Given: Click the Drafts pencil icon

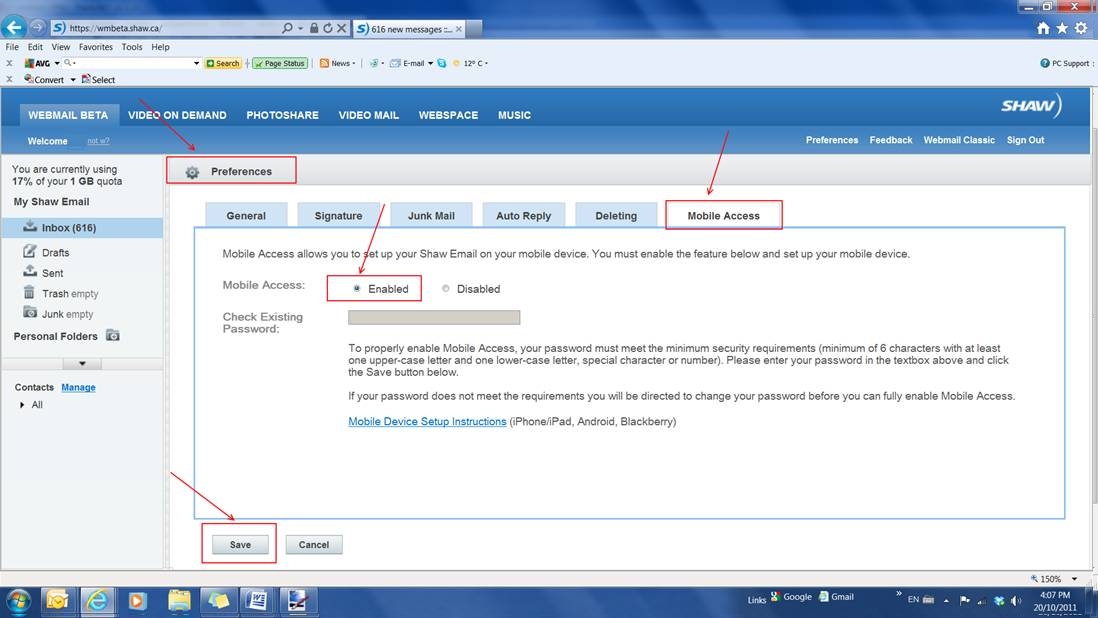Looking at the screenshot, I should [x=29, y=251].
